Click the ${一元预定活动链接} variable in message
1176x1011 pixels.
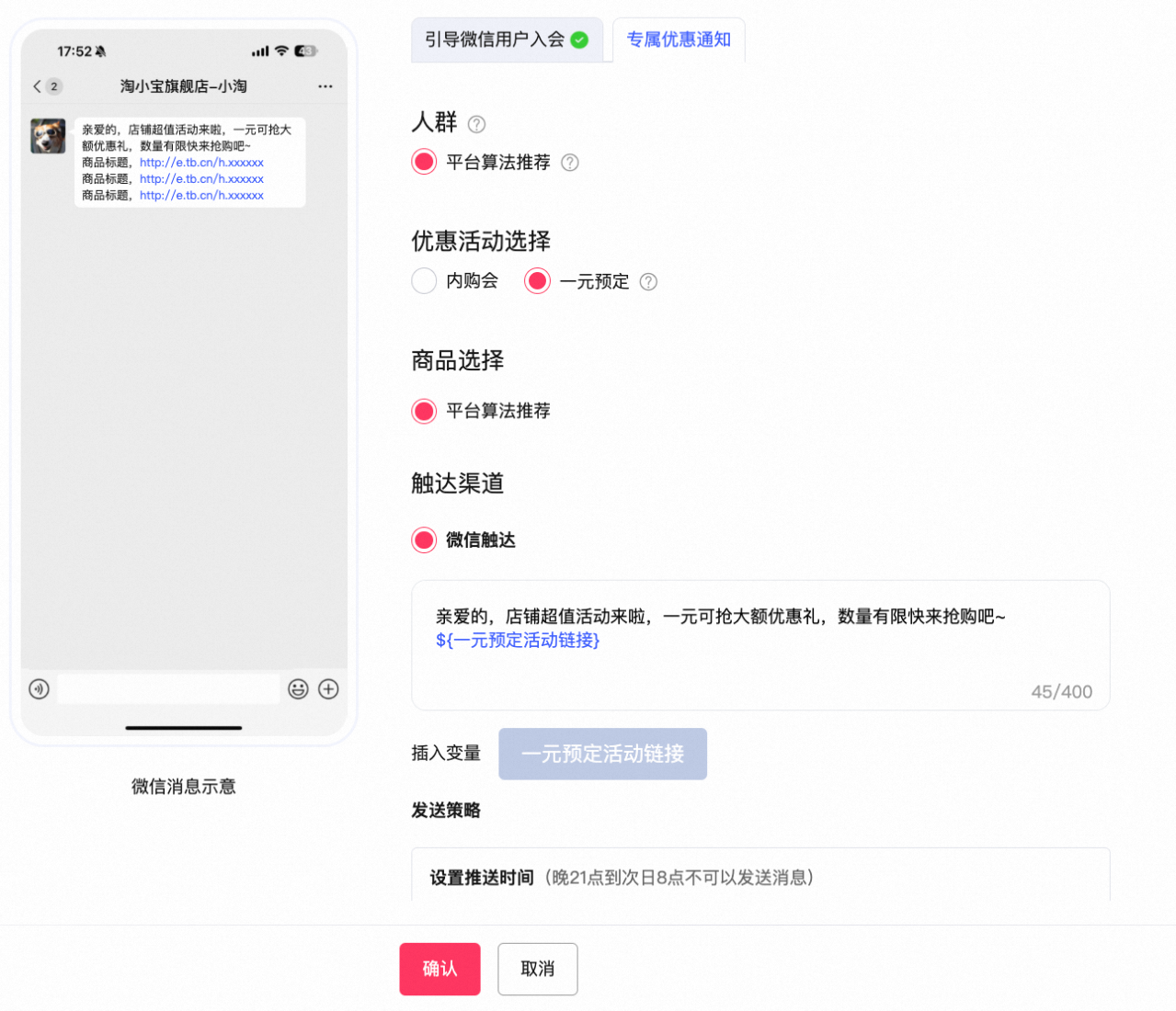[518, 641]
